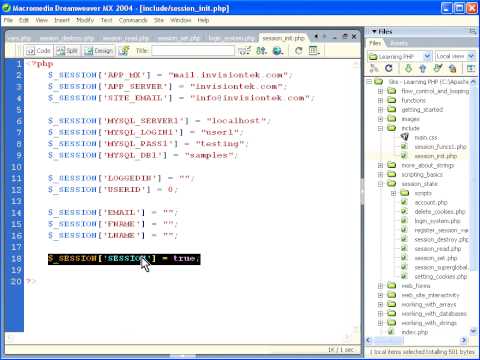Switch to Code view
Screen dimensions: 480x360
click(39, 51)
